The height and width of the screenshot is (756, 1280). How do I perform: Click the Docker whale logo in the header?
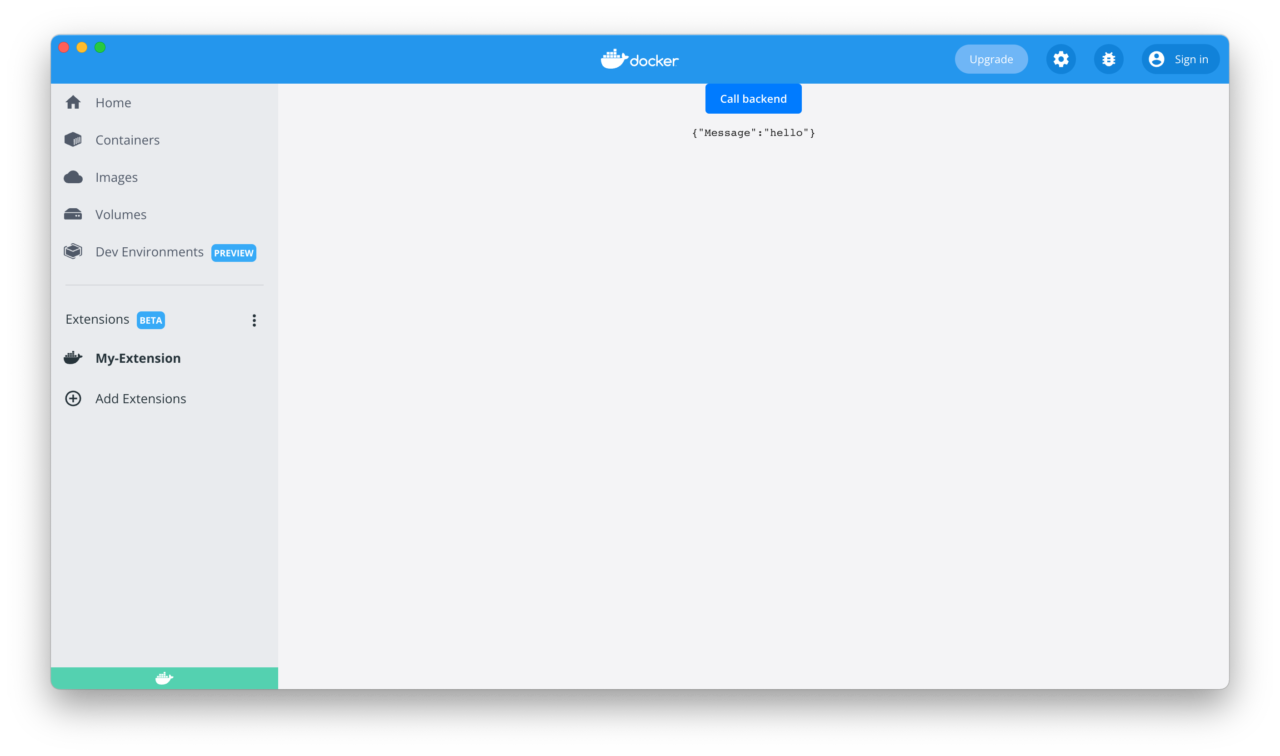click(x=639, y=59)
